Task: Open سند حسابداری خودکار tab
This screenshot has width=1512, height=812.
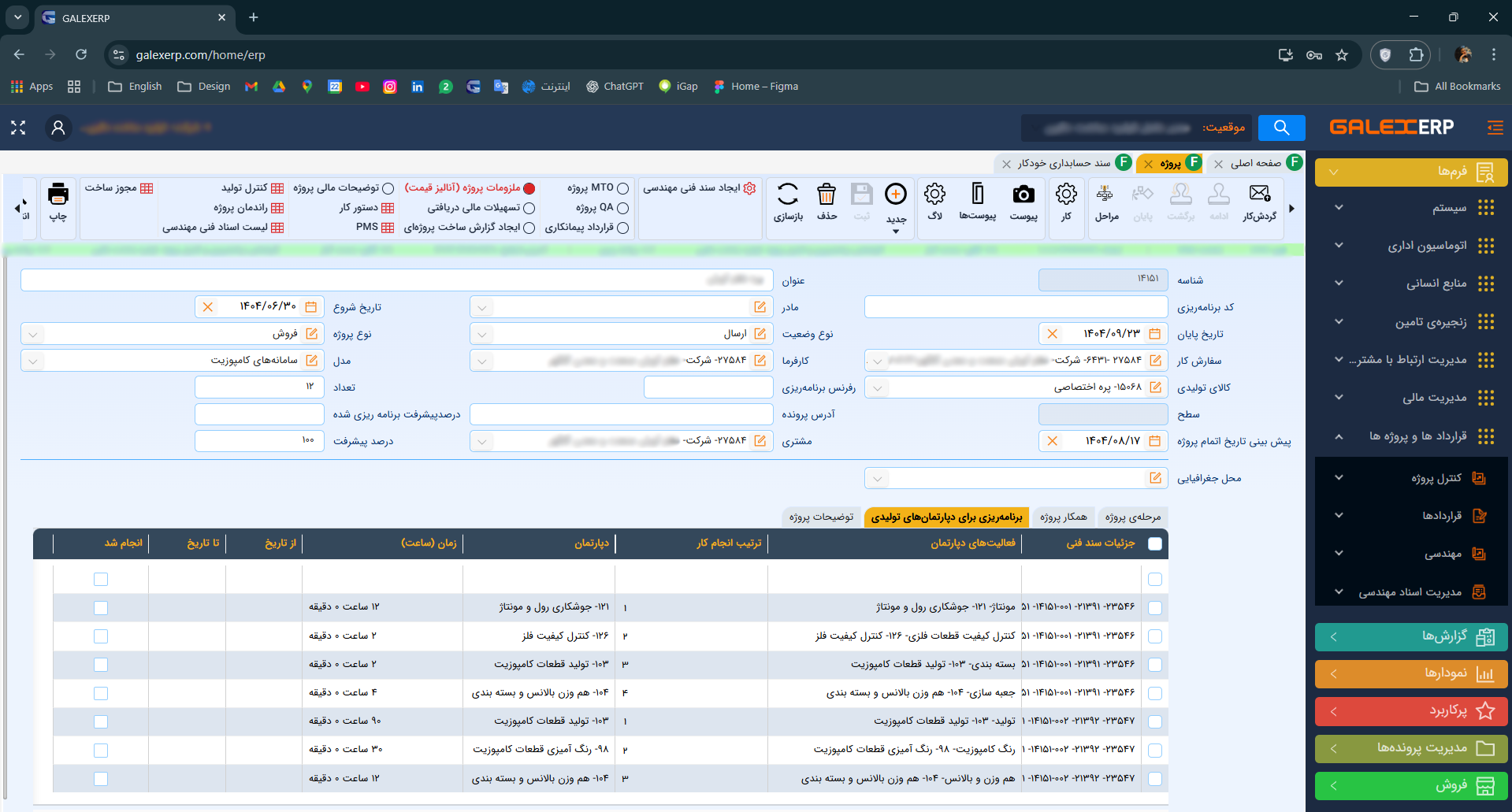Action: pos(1064,163)
